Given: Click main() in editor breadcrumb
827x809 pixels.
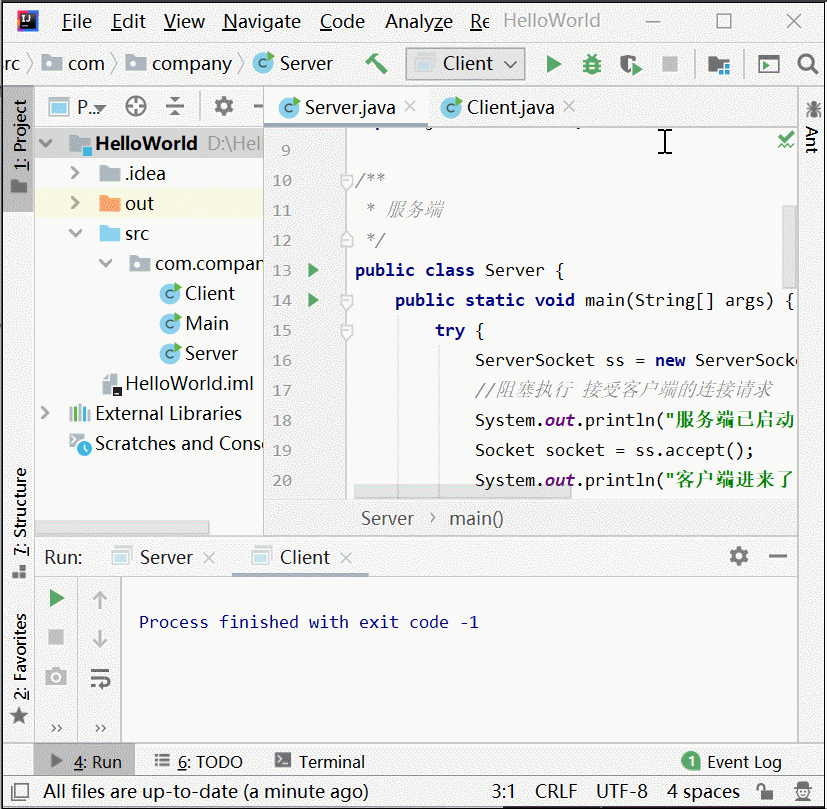Looking at the screenshot, I should [x=476, y=518].
